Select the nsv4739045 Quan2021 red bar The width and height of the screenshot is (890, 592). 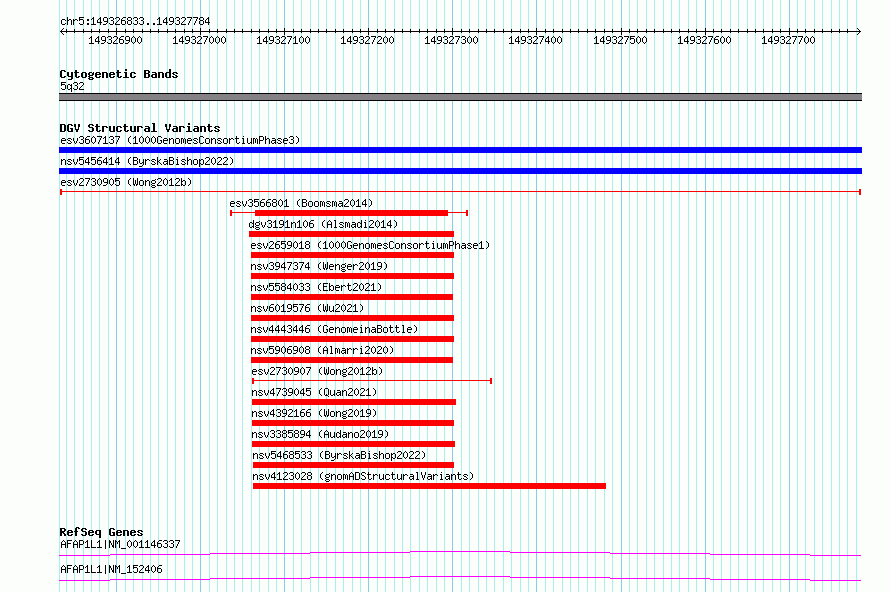[354, 402]
